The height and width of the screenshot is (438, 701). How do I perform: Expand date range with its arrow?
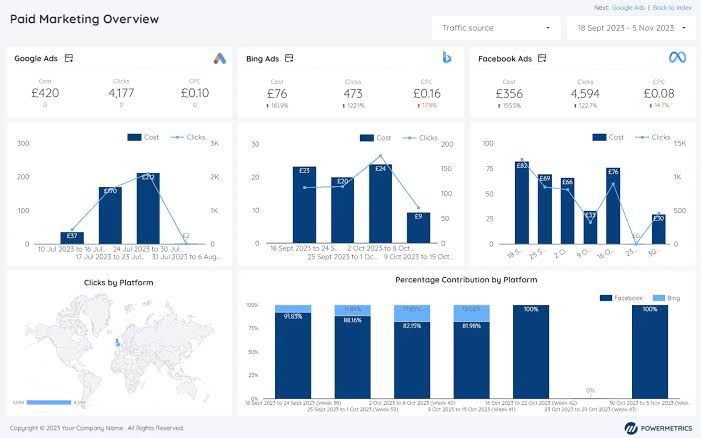click(684, 28)
